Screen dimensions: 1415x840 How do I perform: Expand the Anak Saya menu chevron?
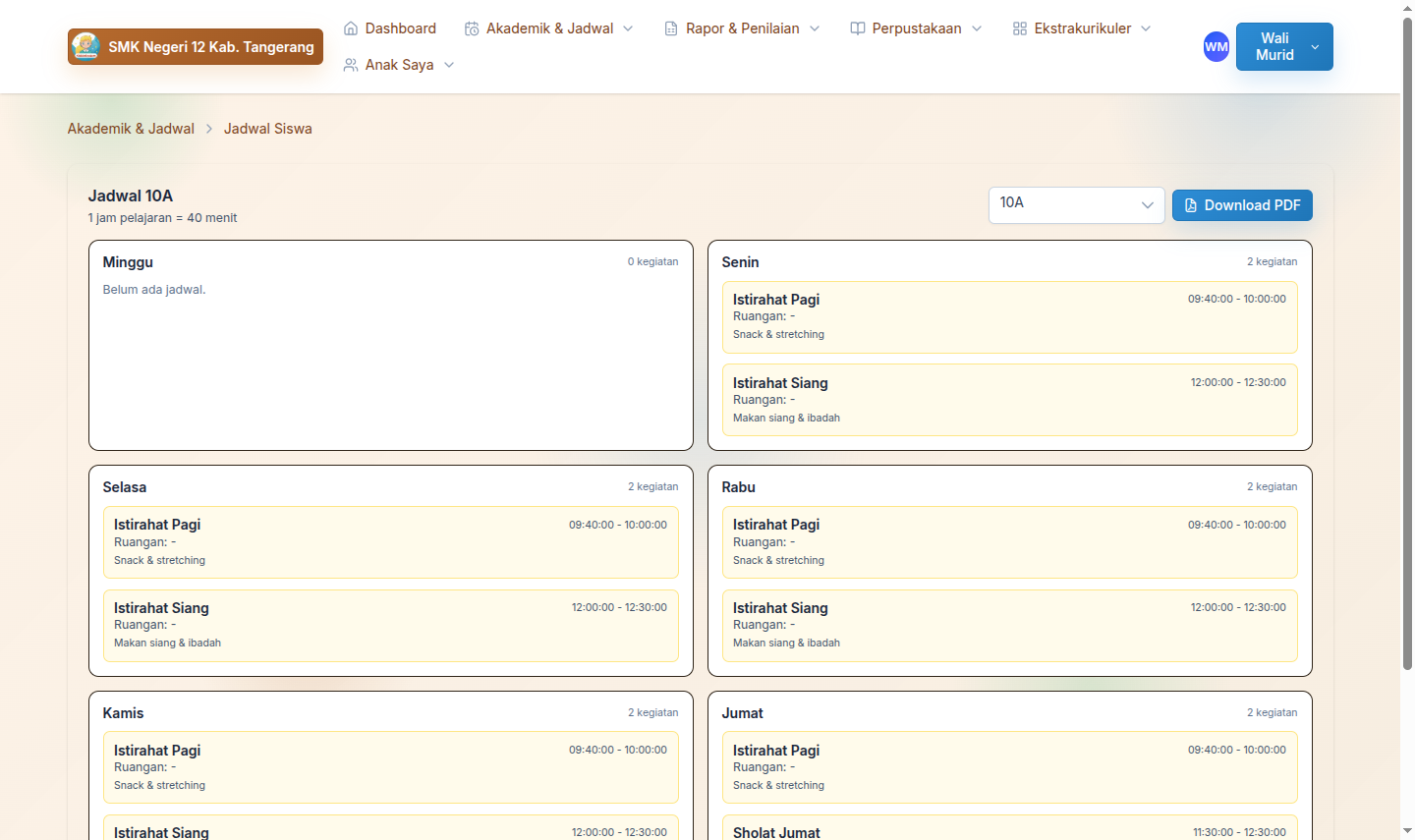pos(449,65)
